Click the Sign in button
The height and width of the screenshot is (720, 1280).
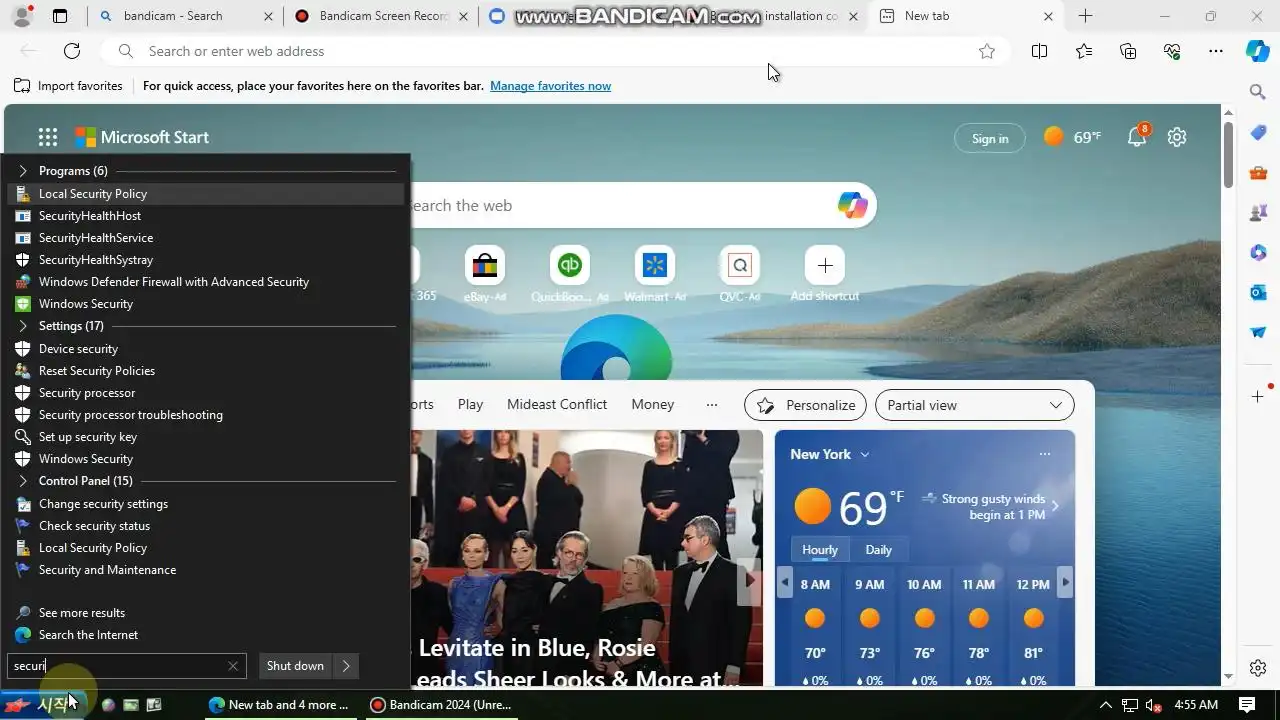pos(990,138)
